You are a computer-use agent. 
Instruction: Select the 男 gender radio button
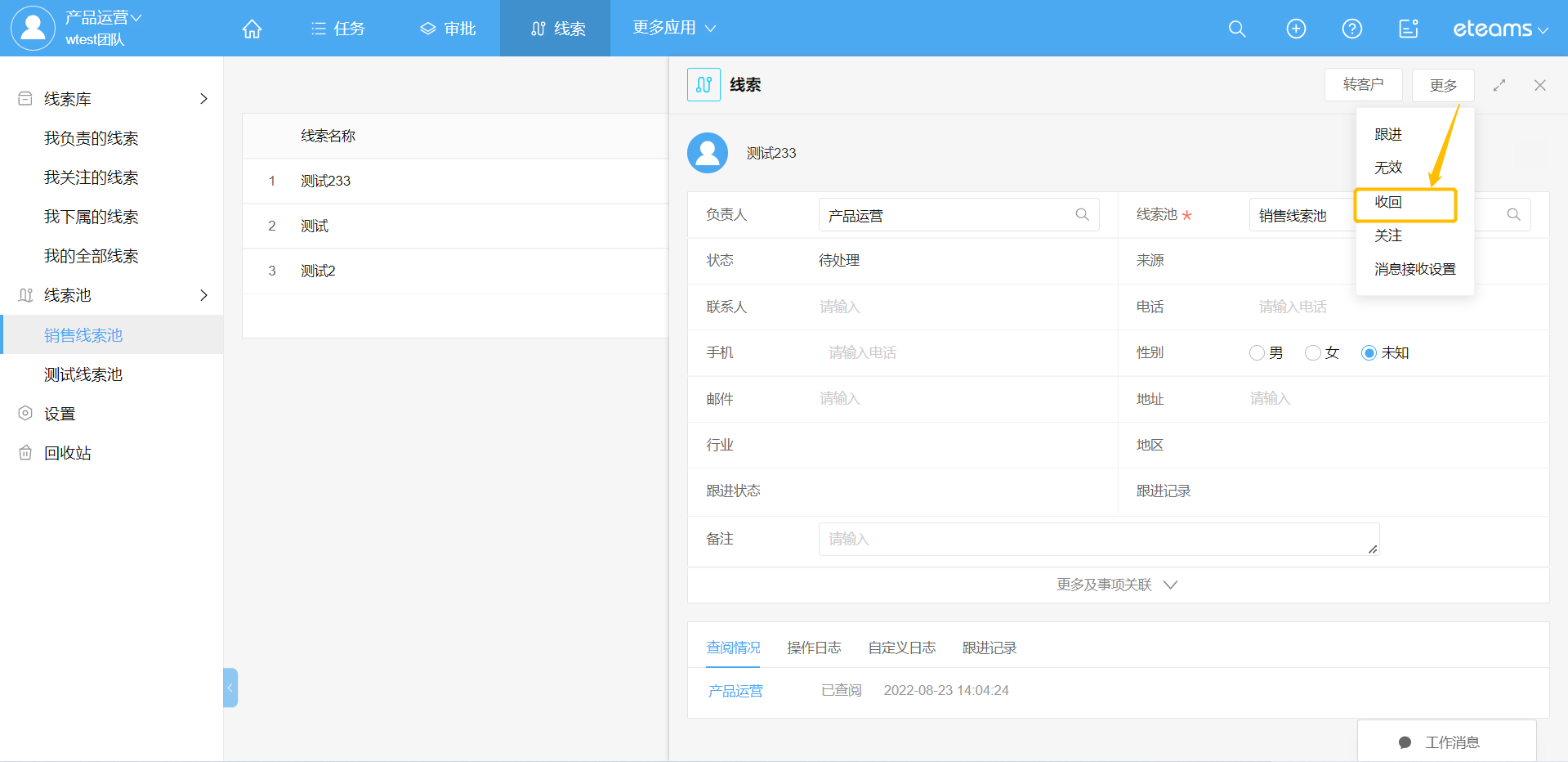[x=1257, y=352]
